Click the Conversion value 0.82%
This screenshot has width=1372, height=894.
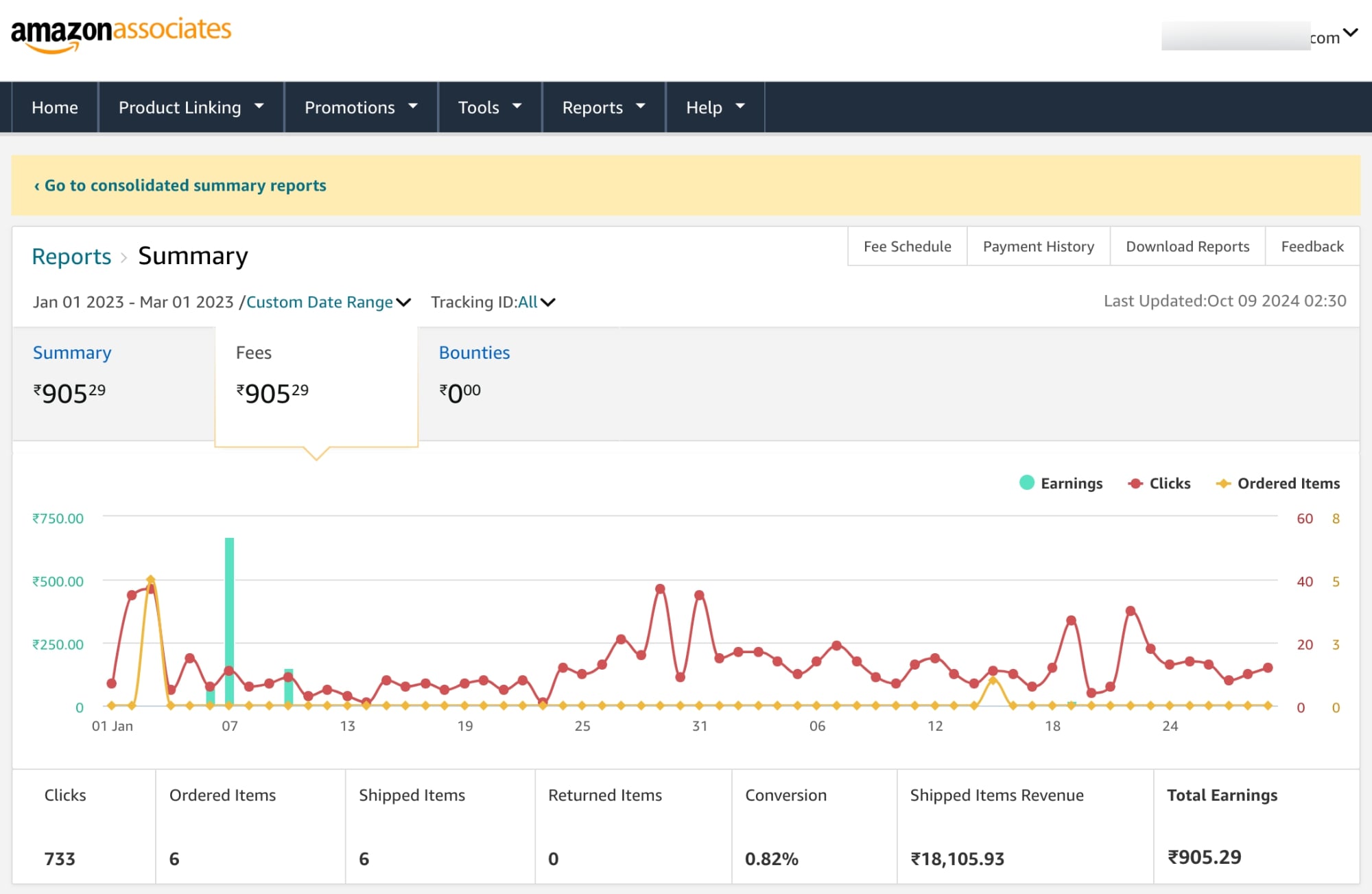[x=772, y=858]
